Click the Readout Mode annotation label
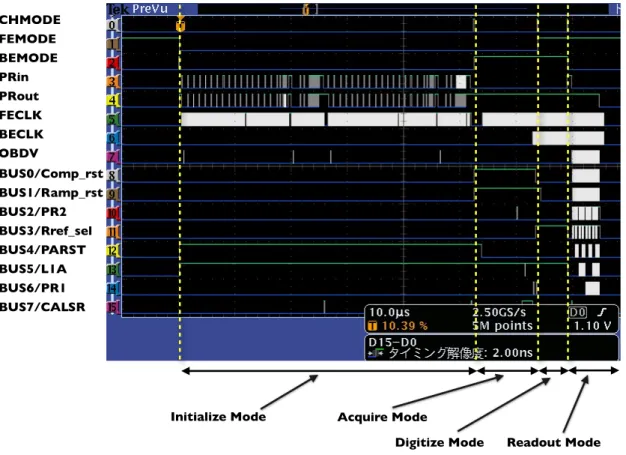This screenshot has height=455, width=626. pos(554,442)
